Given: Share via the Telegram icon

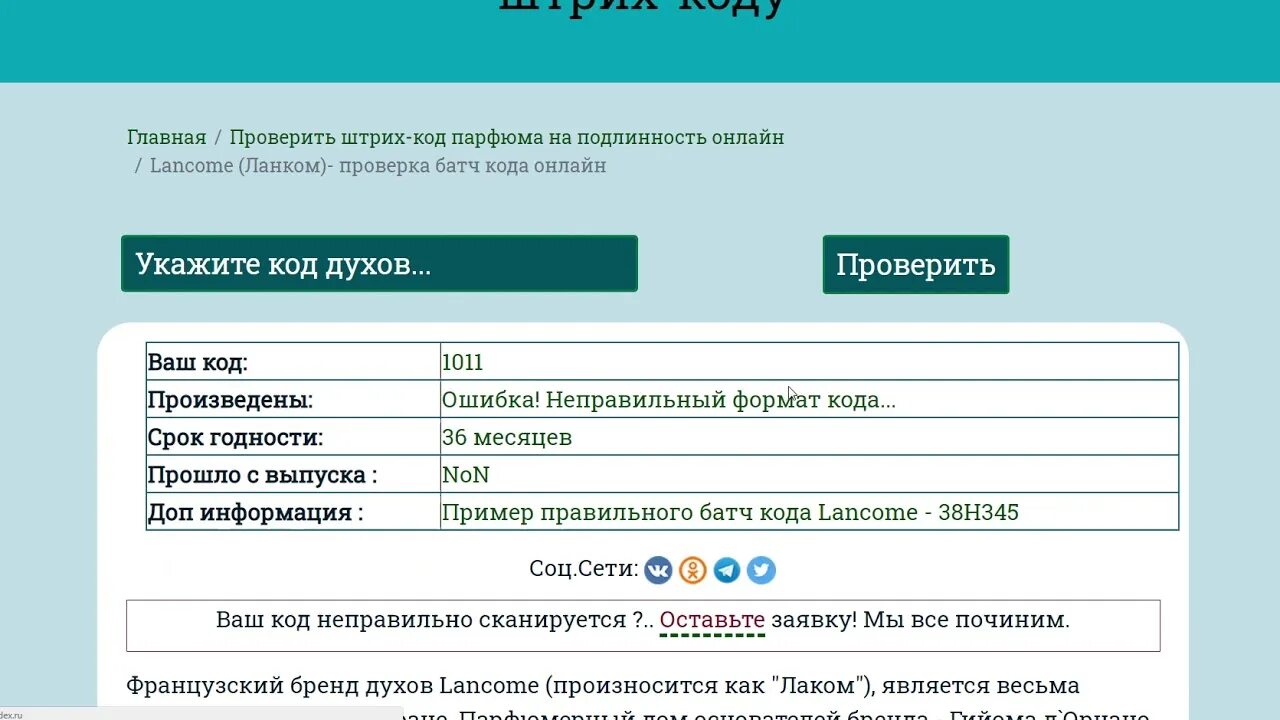Looking at the screenshot, I should [x=727, y=570].
